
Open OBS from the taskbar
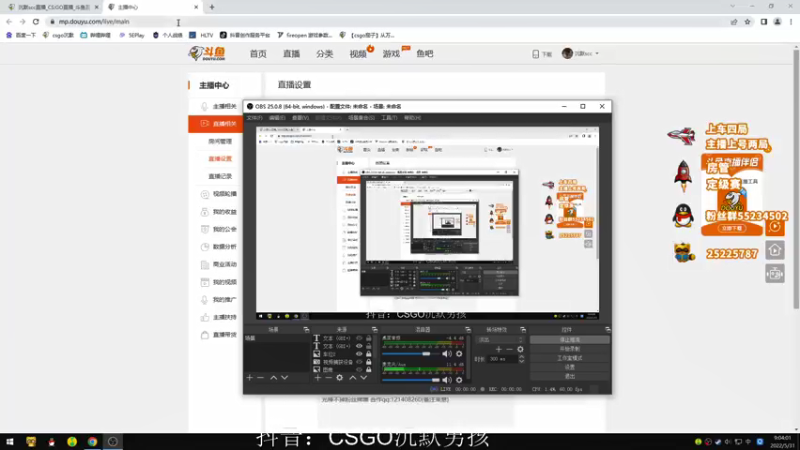[113, 442]
